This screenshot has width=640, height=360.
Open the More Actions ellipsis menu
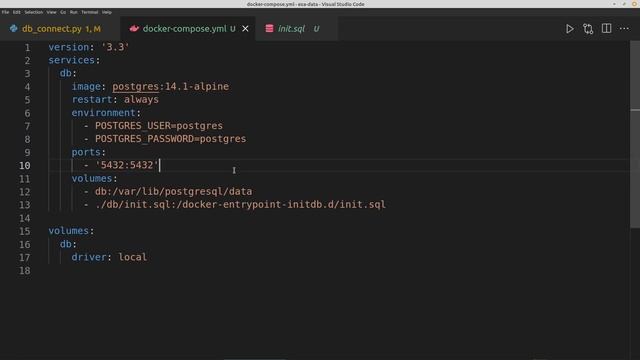[x=624, y=29]
